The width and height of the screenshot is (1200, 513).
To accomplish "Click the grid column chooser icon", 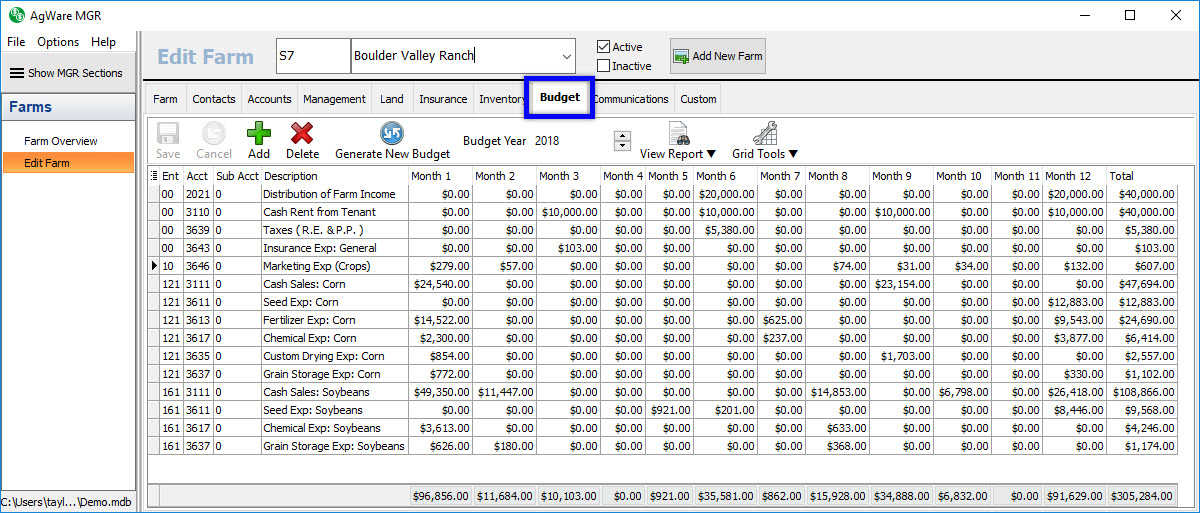I will [x=153, y=176].
